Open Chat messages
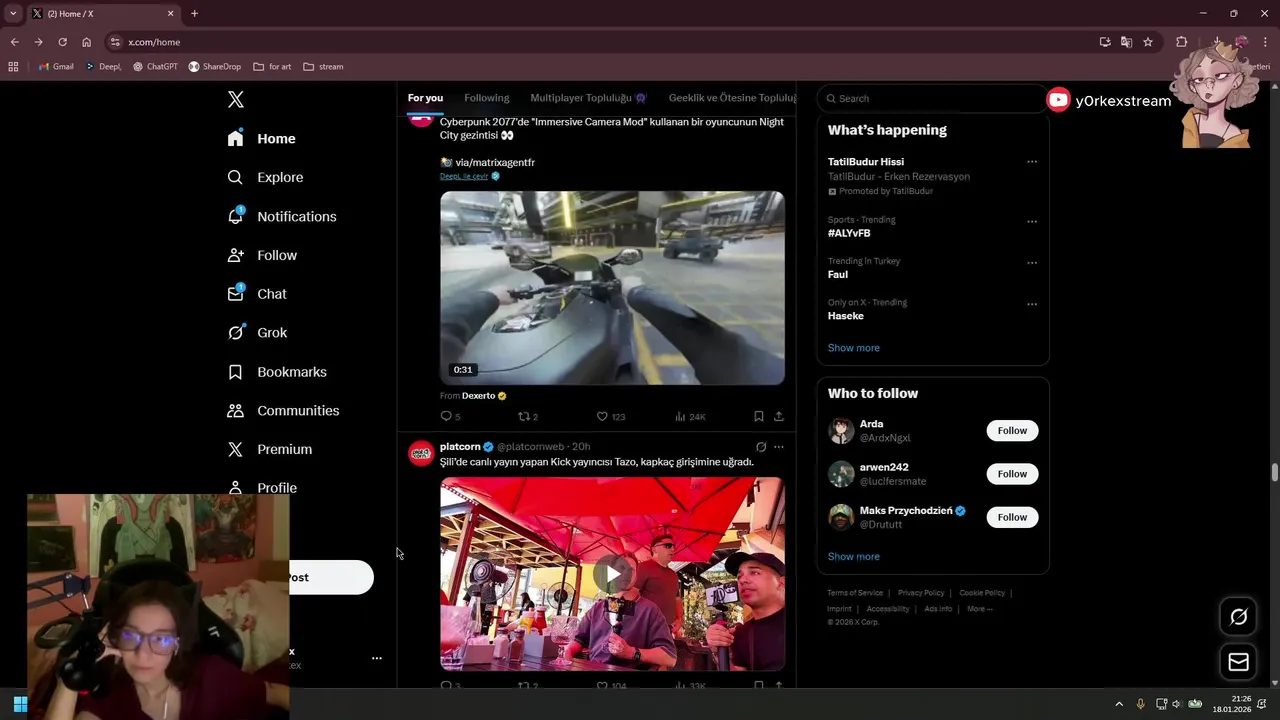The height and width of the screenshot is (720, 1280). tap(257, 294)
